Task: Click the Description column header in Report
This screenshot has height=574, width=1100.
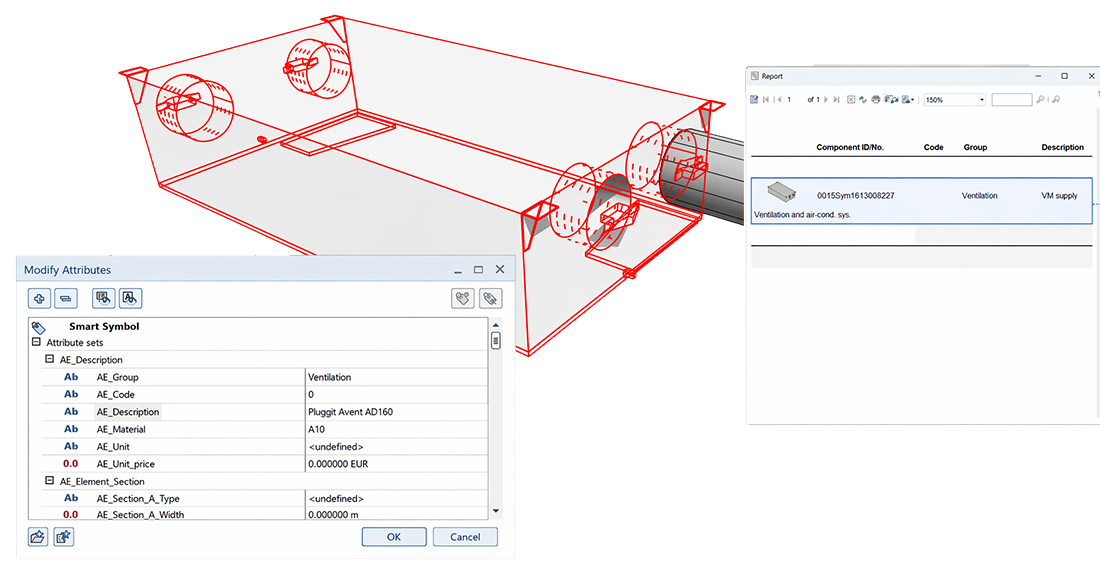Action: point(1062,147)
